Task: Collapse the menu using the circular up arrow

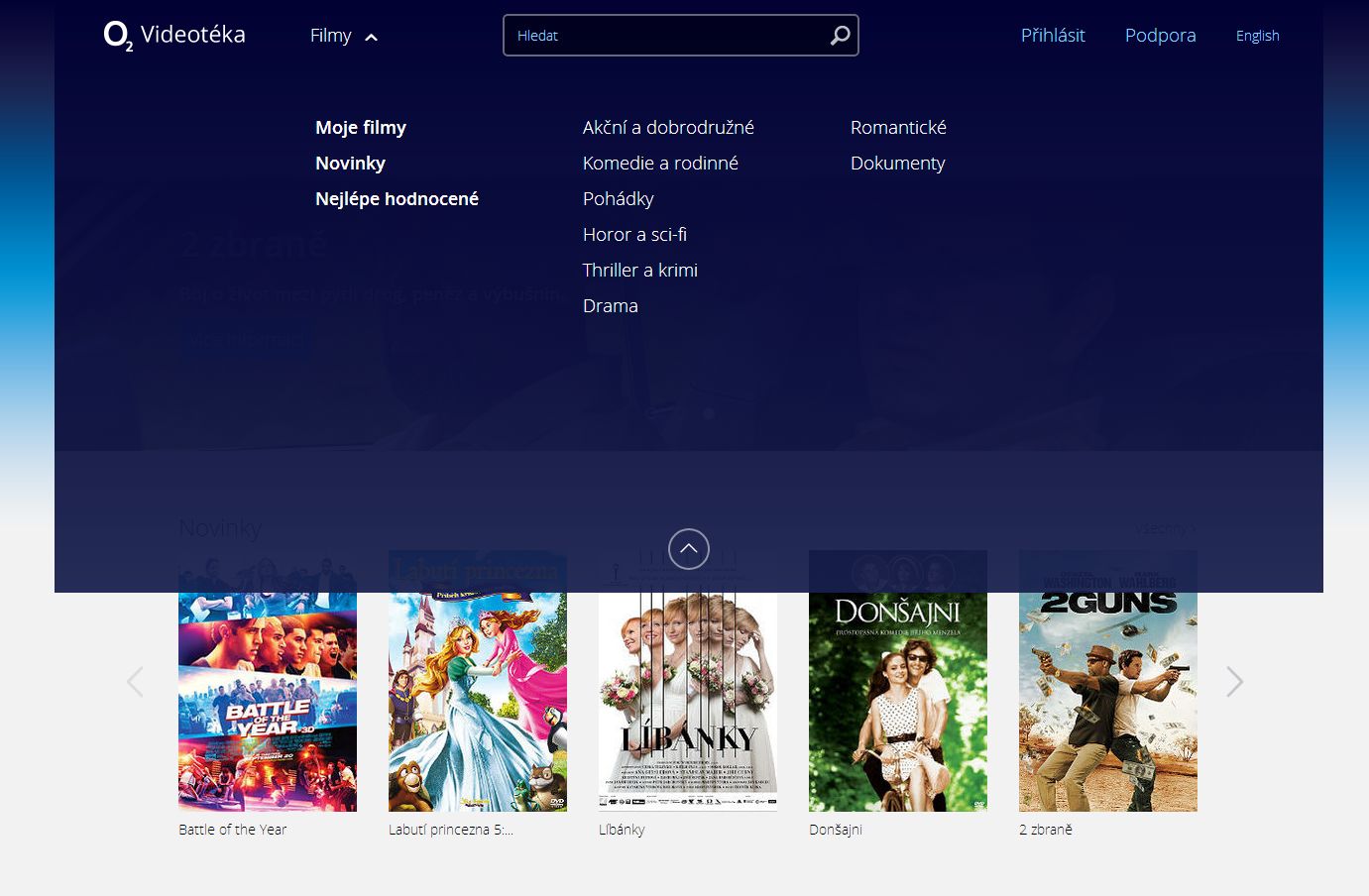Action: point(688,548)
